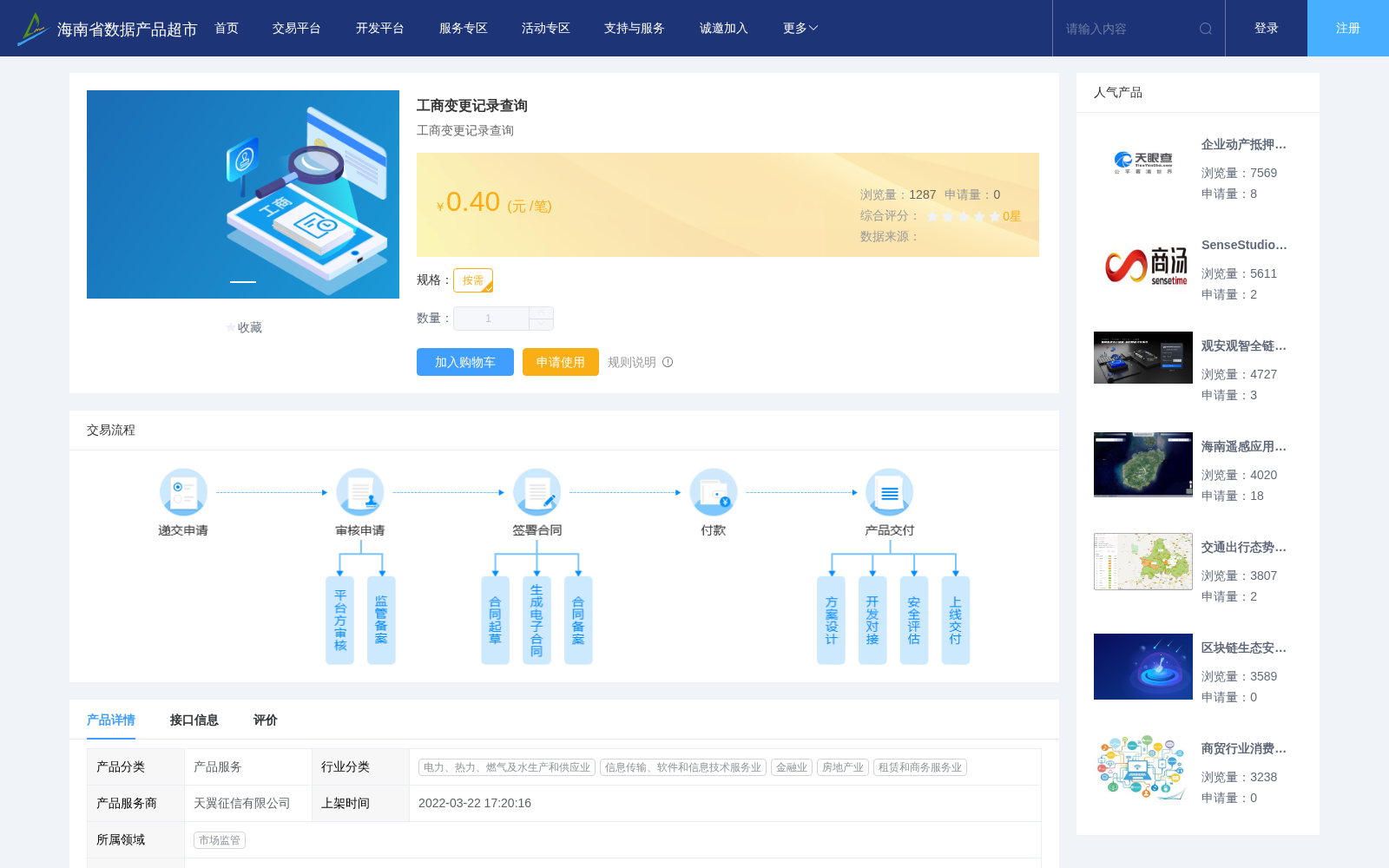Image resolution: width=1389 pixels, height=868 pixels.
Task: Click the 方案设计 flow box
Action: [831, 620]
